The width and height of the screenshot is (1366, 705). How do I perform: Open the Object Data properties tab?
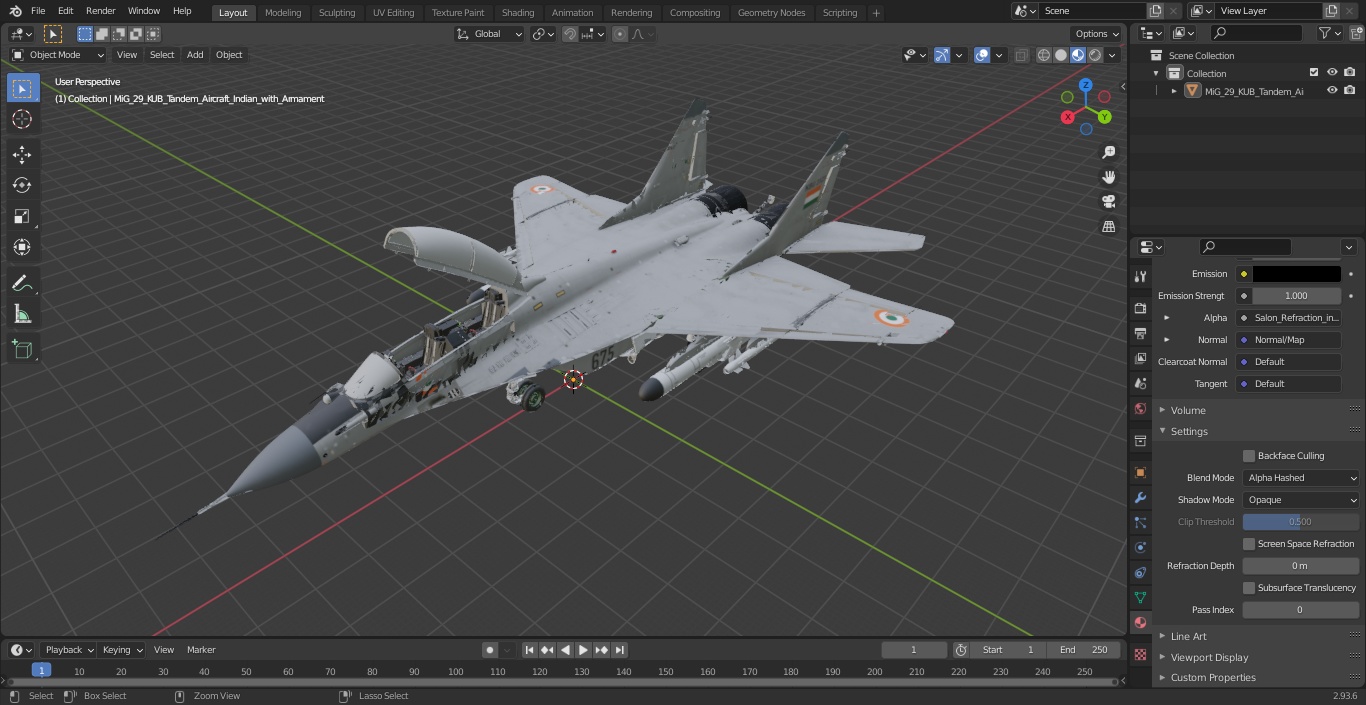pyautogui.click(x=1140, y=597)
